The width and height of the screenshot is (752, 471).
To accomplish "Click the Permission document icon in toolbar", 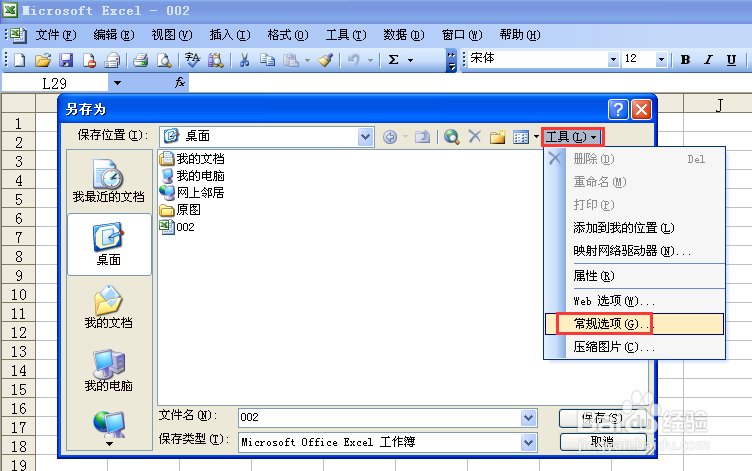I will click(89, 60).
